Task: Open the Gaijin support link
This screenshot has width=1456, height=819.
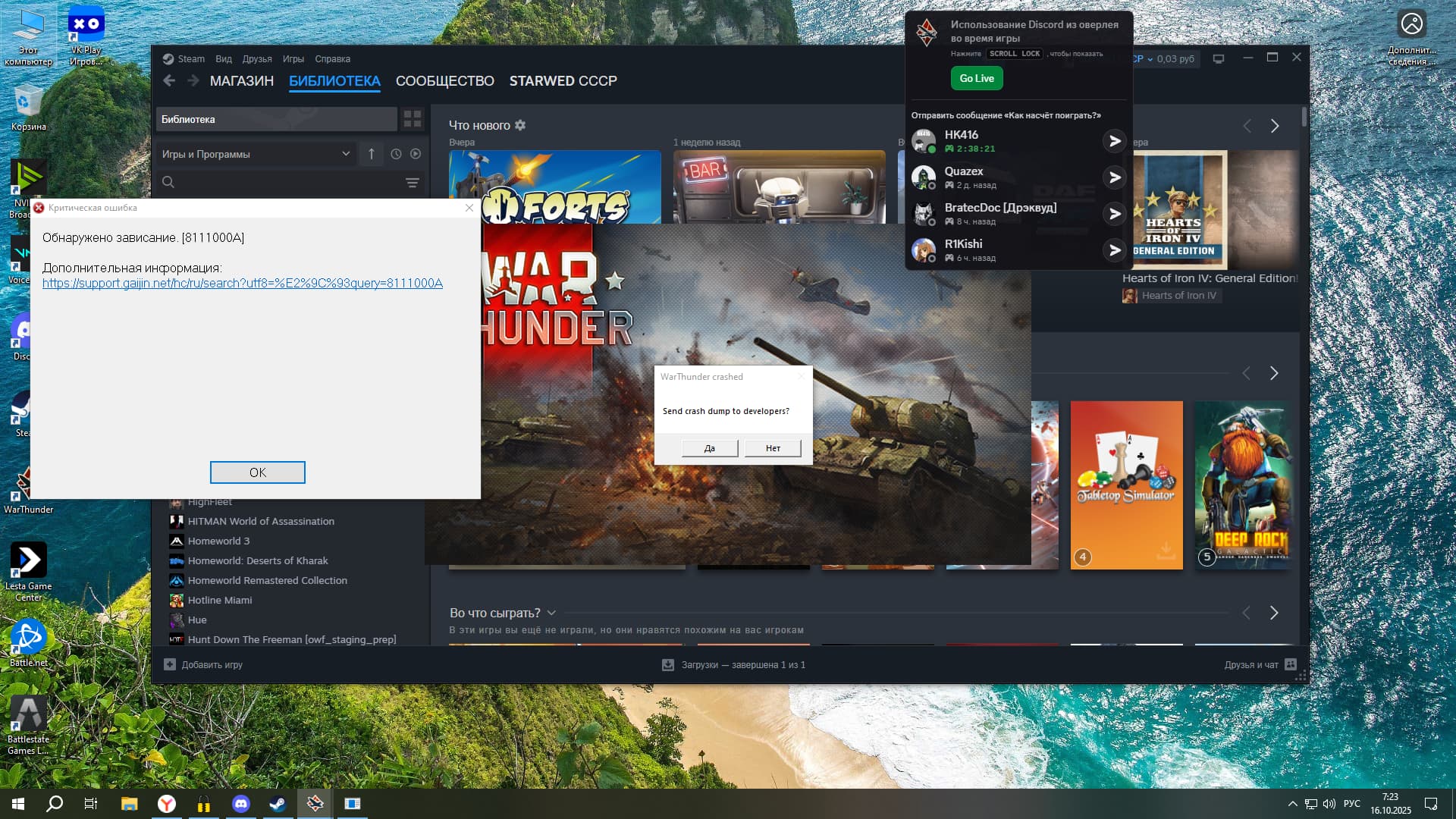Action: tap(242, 283)
